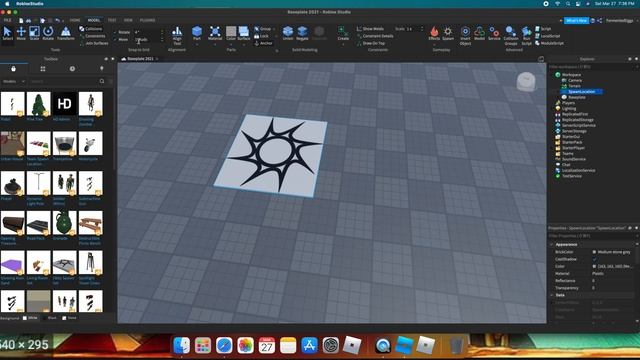This screenshot has width=640, height=360.
Task: Pick the Rotate tool
Action: 48,33
